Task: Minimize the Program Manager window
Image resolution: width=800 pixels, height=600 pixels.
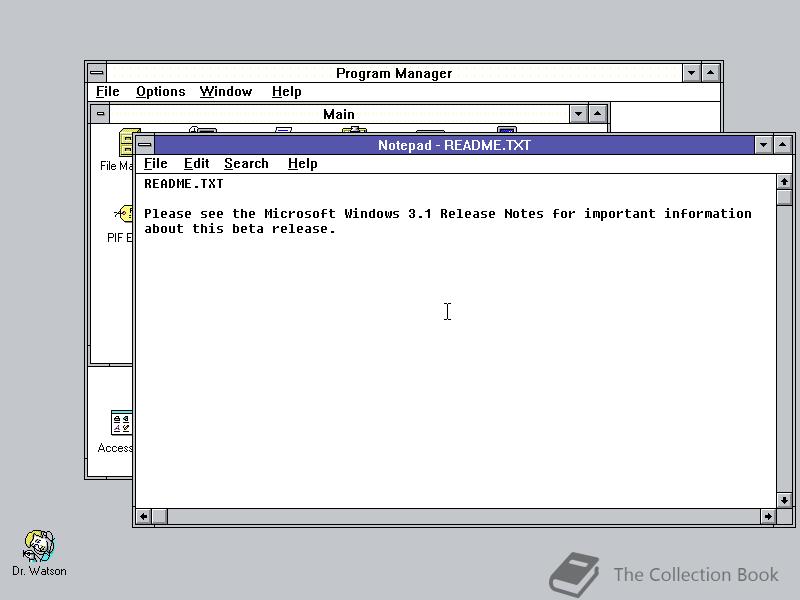Action: [x=691, y=73]
